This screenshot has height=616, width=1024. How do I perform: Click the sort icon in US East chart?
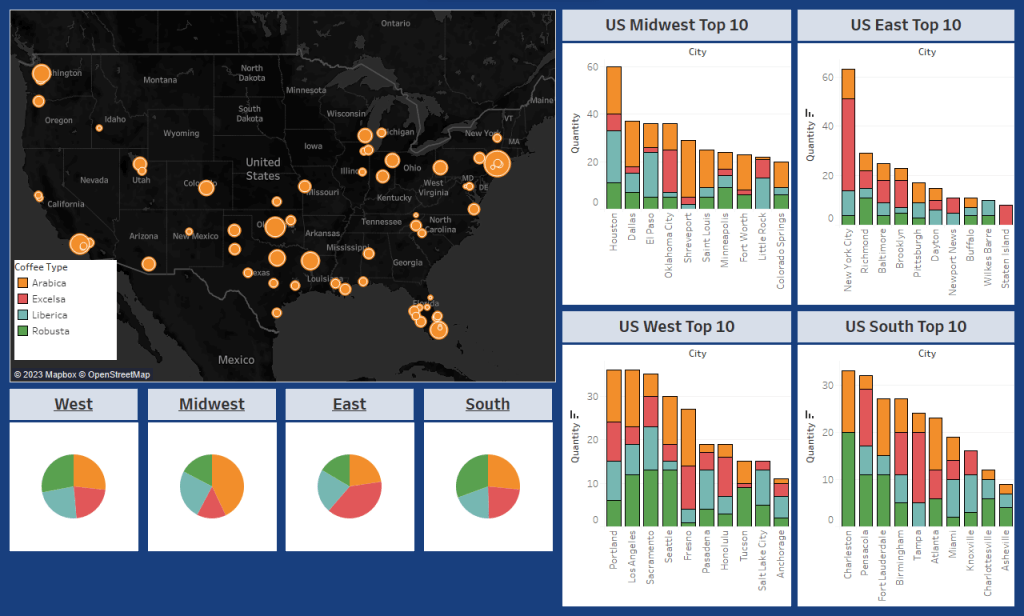click(809, 114)
